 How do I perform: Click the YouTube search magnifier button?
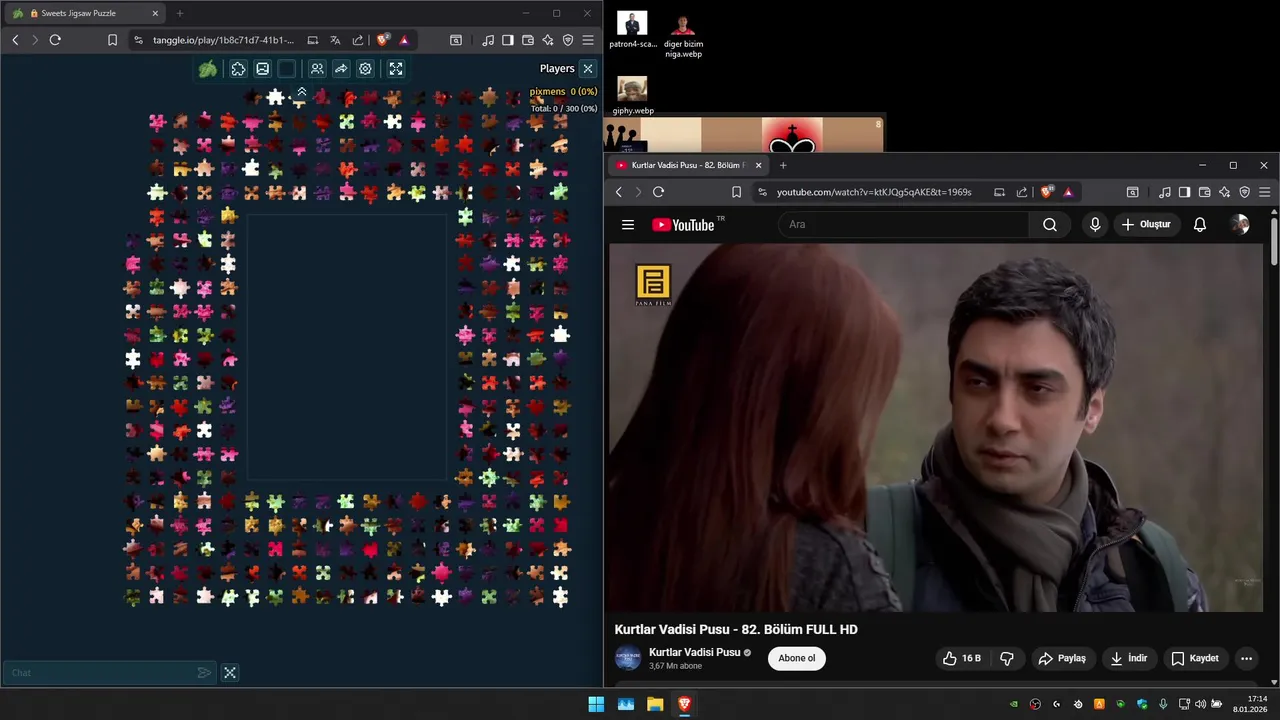point(1050,225)
